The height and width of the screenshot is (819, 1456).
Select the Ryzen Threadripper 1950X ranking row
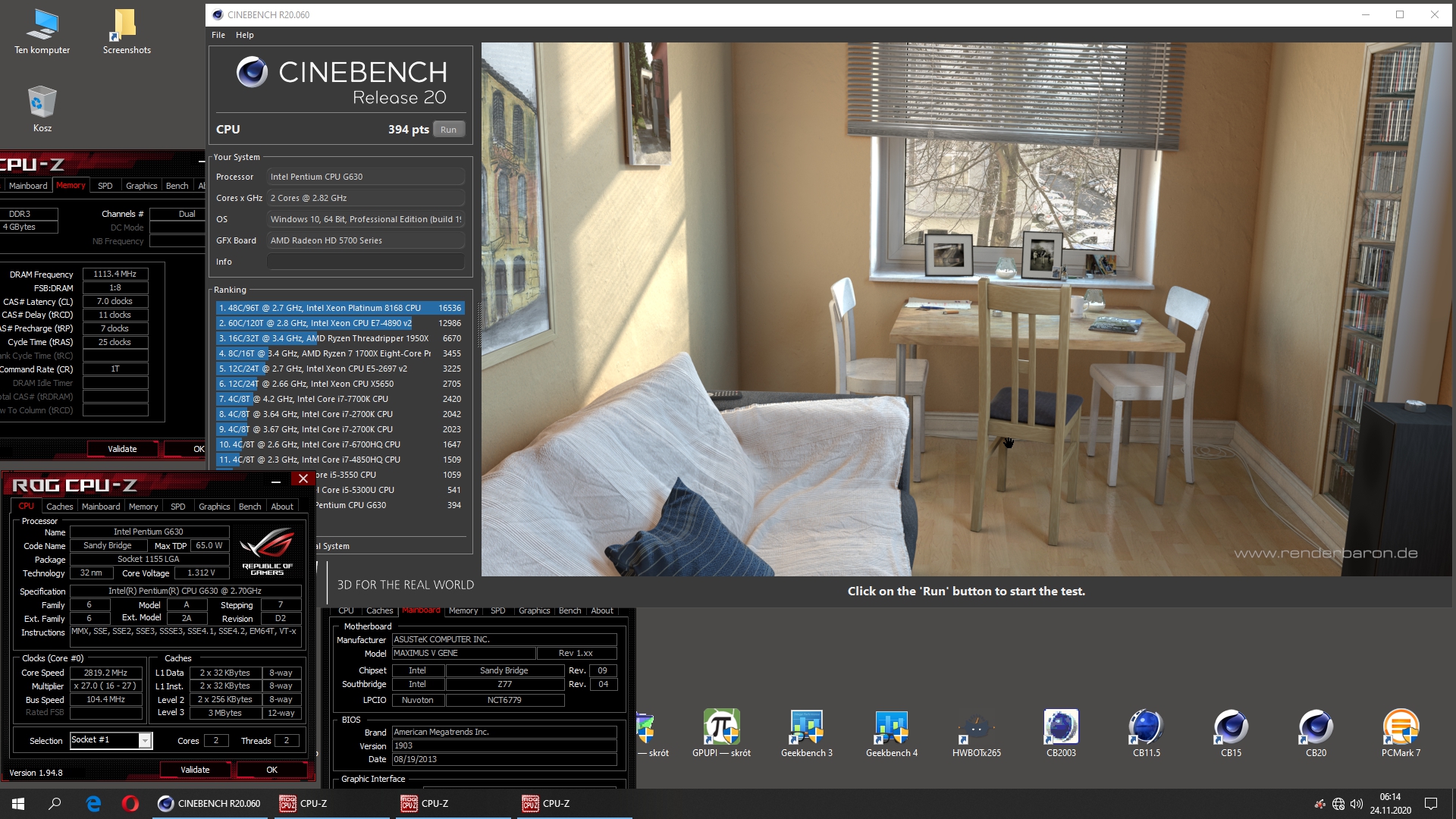coord(340,338)
